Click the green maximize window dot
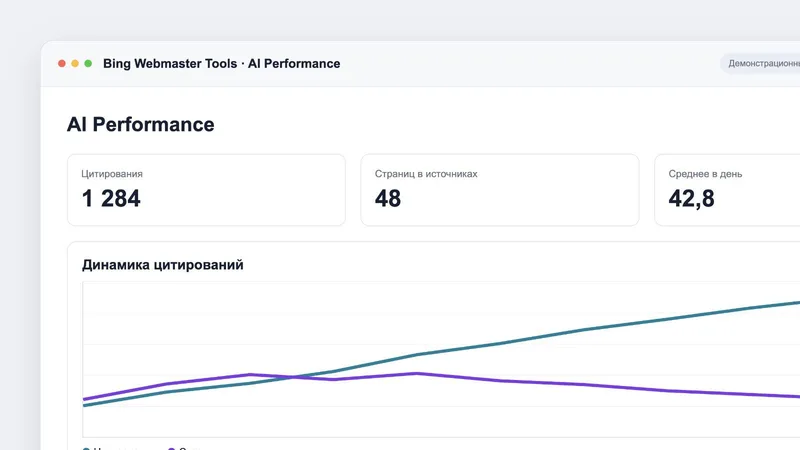The height and width of the screenshot is (450, 800). click(x=88, y=63)
